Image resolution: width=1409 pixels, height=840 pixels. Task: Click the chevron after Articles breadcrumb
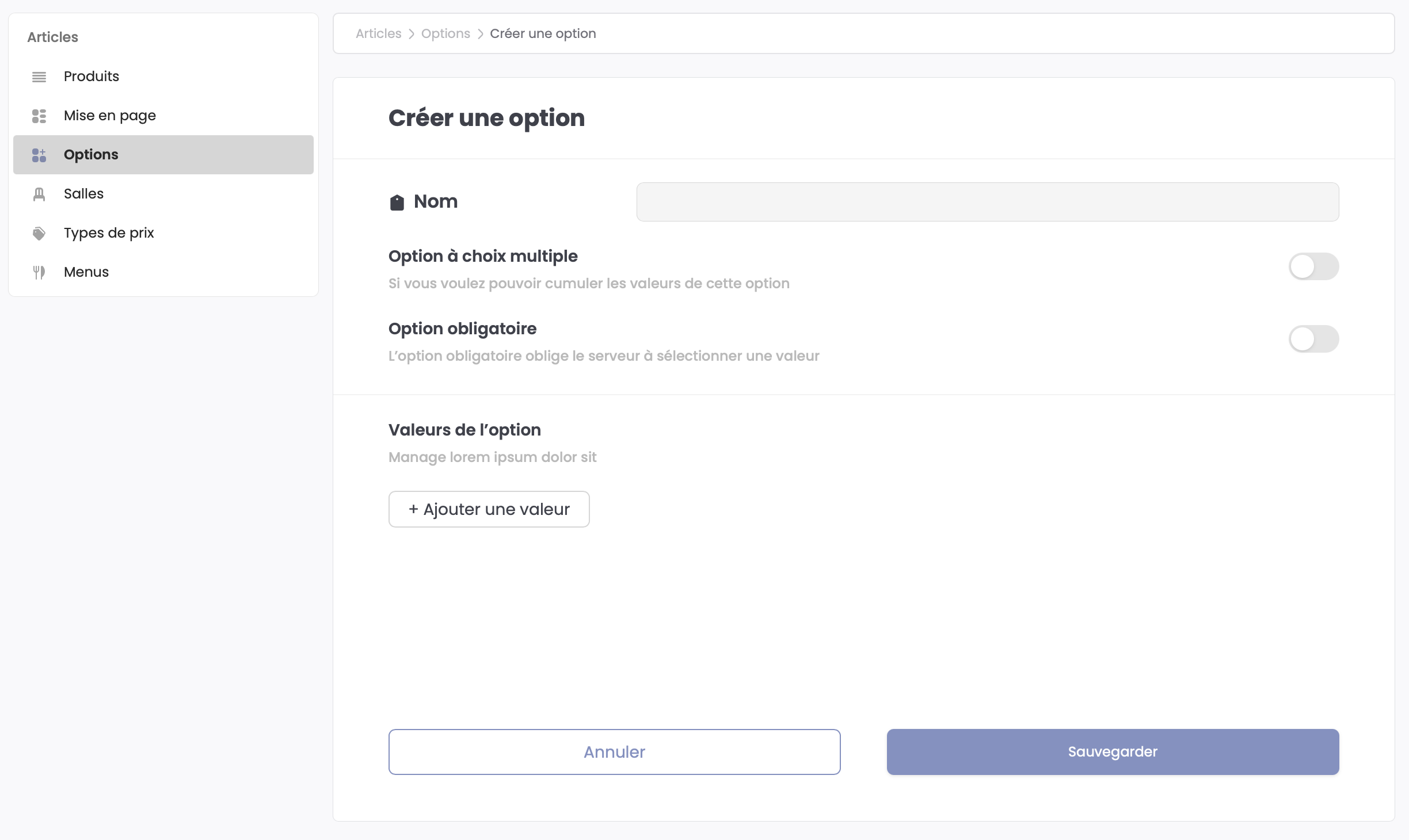pyautogui.click(x=412, y=34)
